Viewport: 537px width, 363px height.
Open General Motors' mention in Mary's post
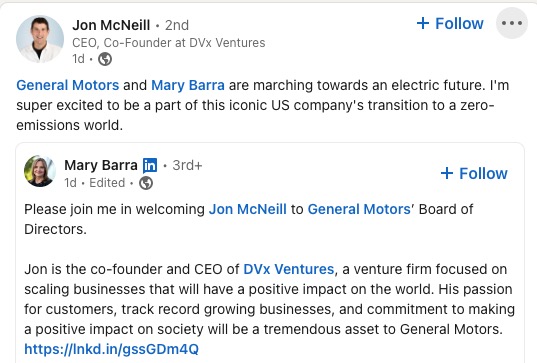click(361, 209)
